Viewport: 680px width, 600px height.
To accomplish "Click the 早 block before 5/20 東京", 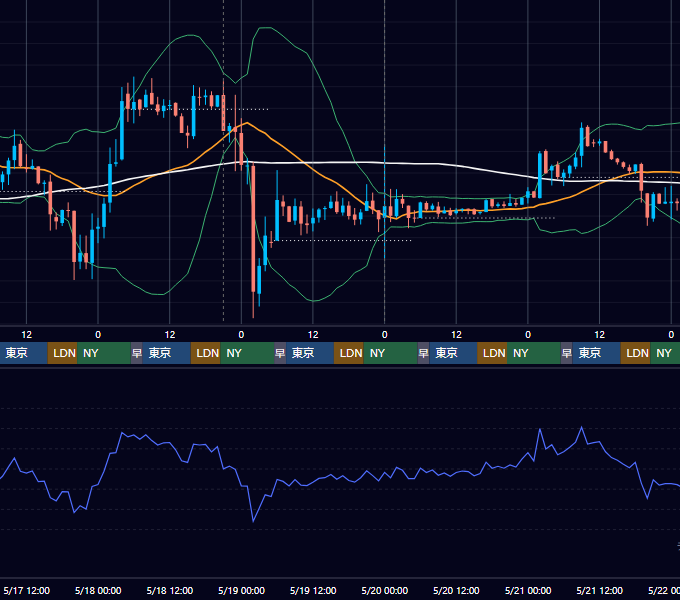I will tap(423, 353).
